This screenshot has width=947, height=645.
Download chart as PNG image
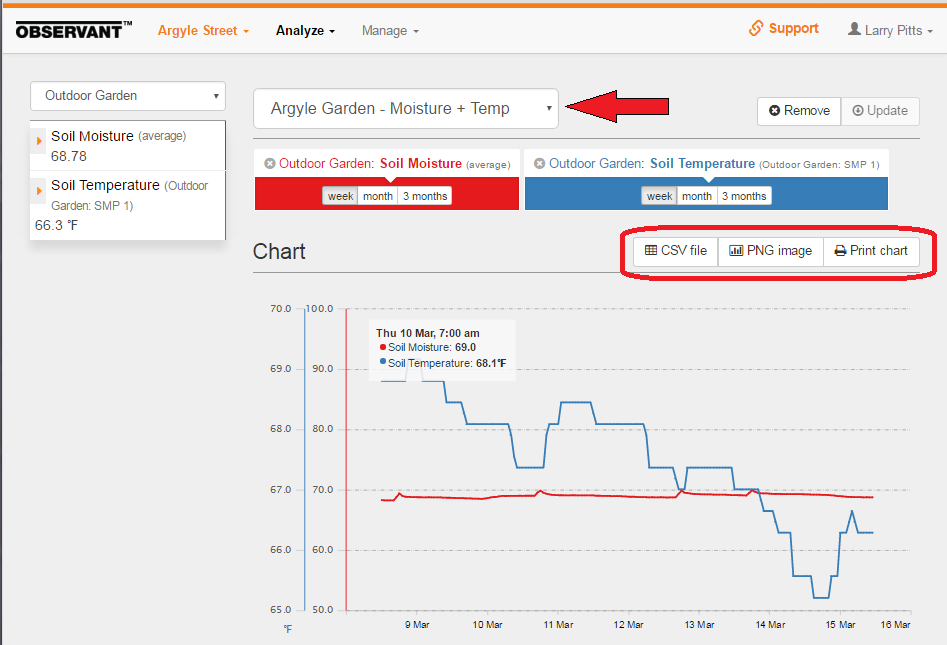coord(770,251)
